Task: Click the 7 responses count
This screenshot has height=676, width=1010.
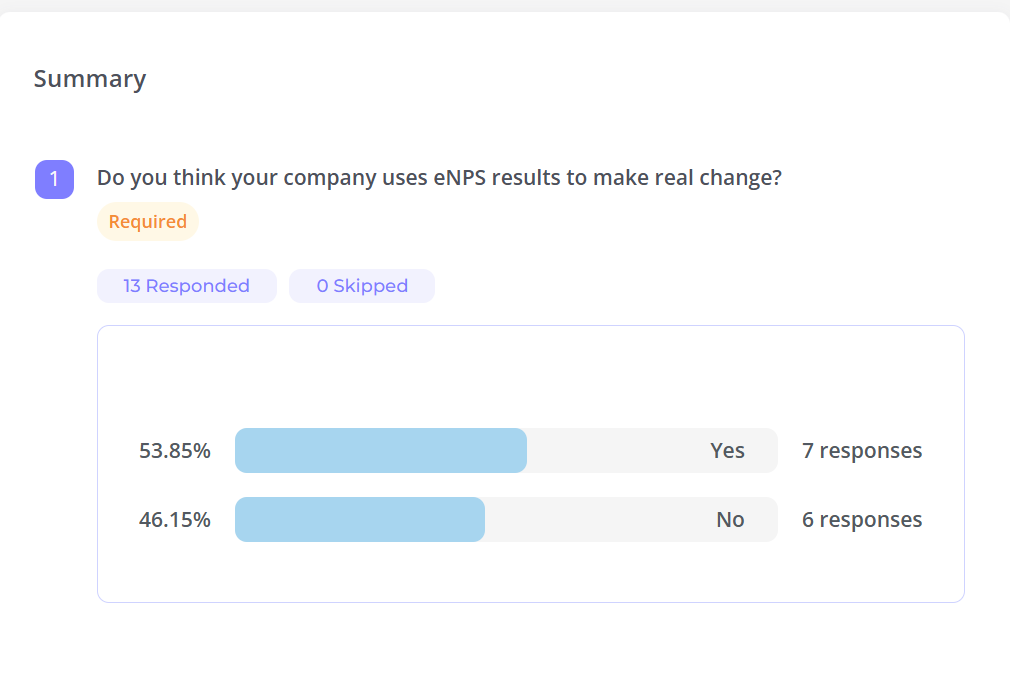Action: pos(862,451)
